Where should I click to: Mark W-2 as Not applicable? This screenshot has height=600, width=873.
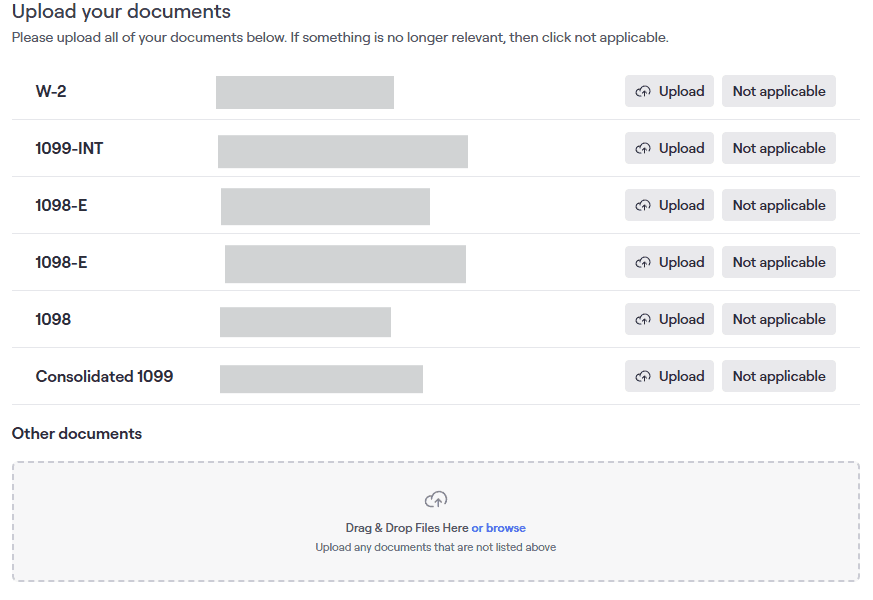click(778, 91)
